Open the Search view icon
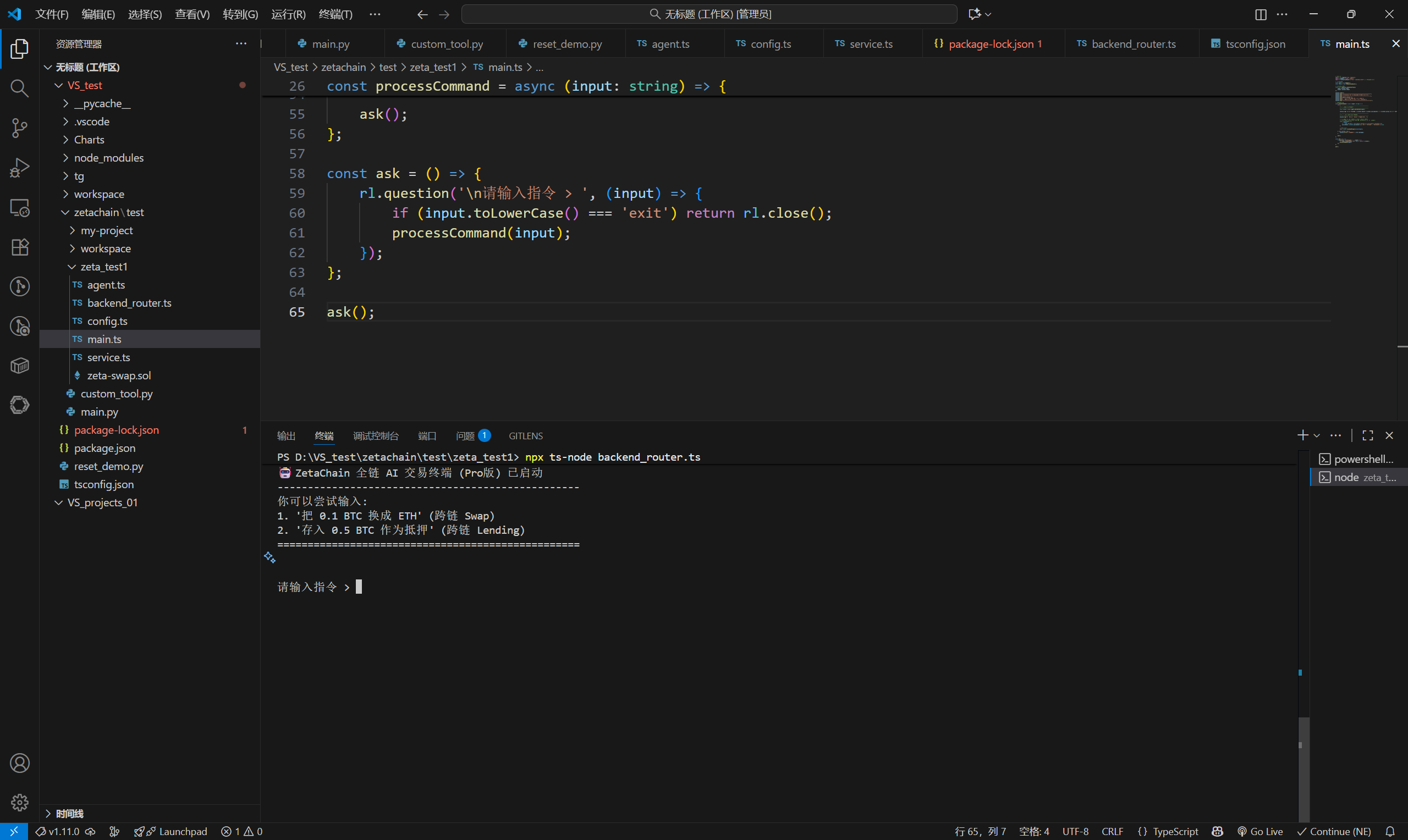 click(x=19, y=89)
